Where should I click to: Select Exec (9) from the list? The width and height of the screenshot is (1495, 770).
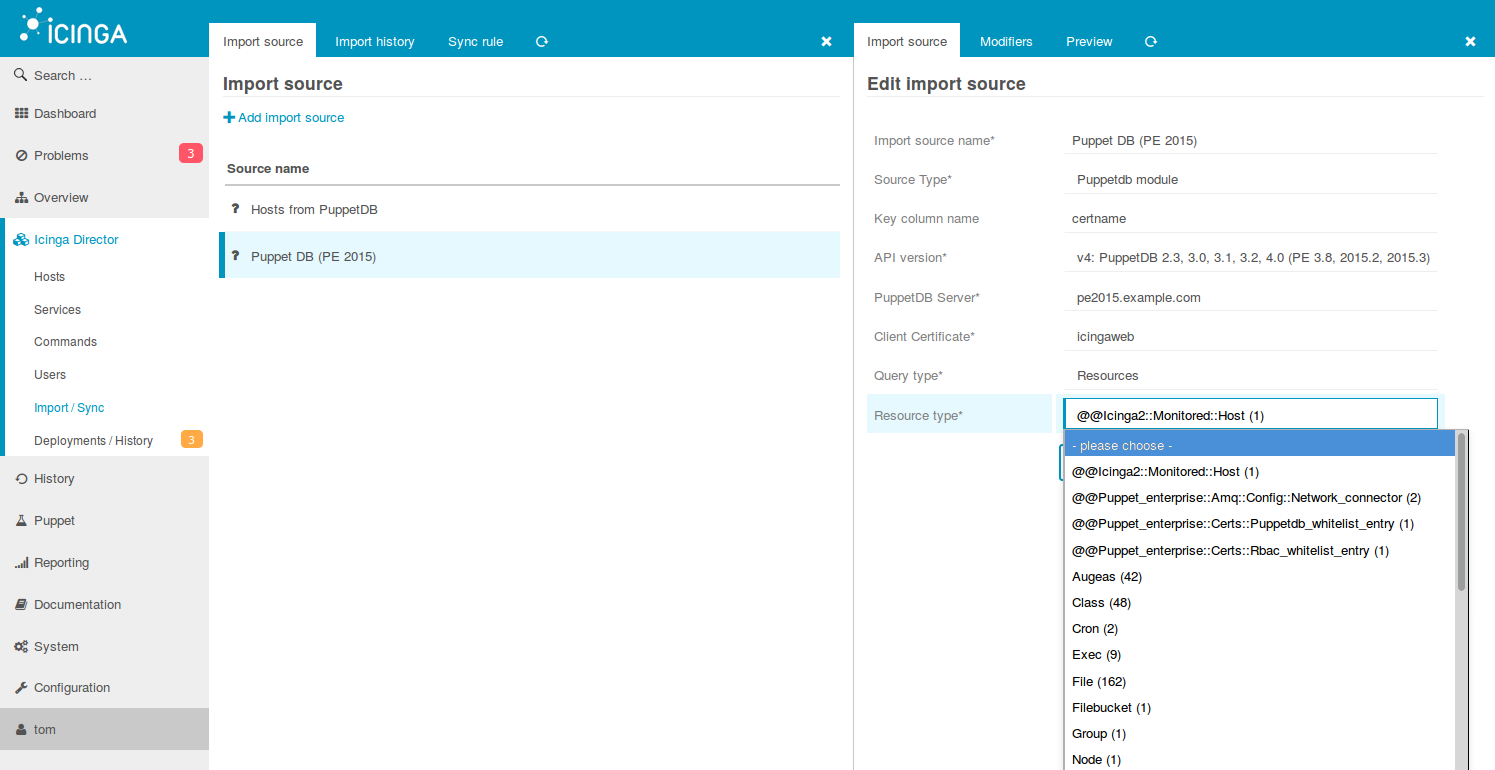pyautogui.click(x=1259, y=654)
